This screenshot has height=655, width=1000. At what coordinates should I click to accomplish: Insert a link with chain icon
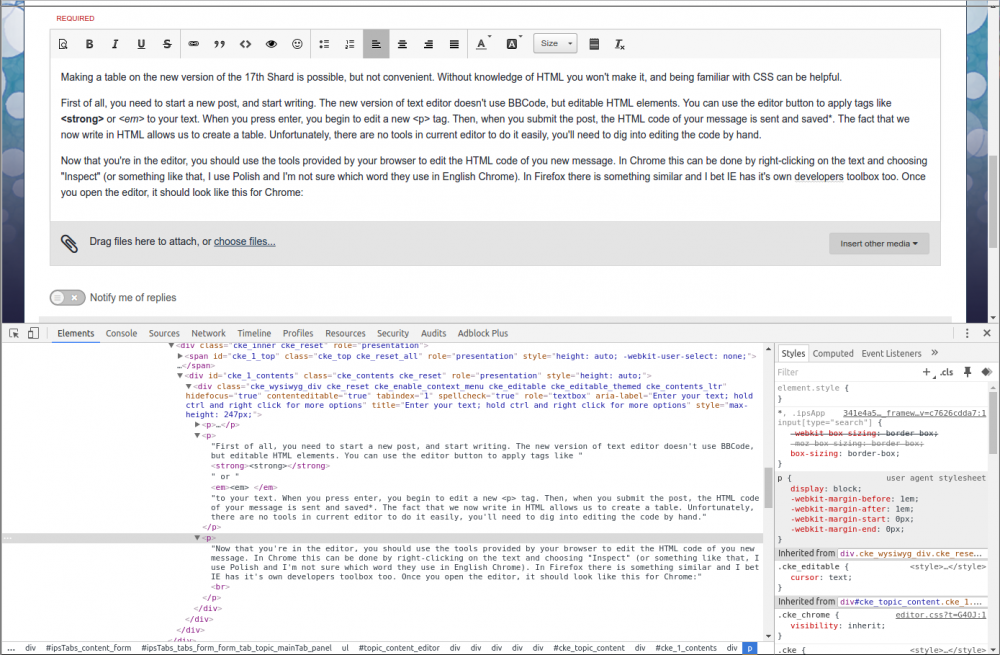tap(193, 44)
